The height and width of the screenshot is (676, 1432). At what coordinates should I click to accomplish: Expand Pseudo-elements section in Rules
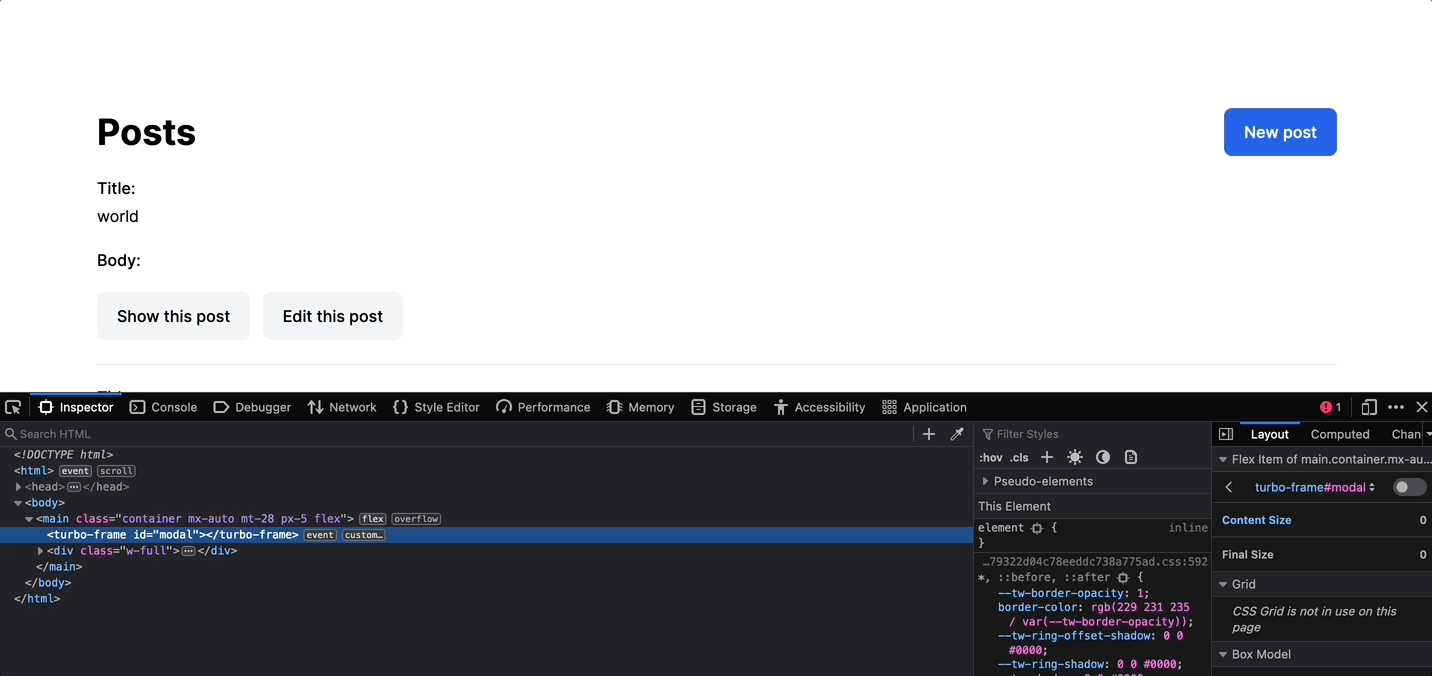pyautogui.click(x=985, y=481)
